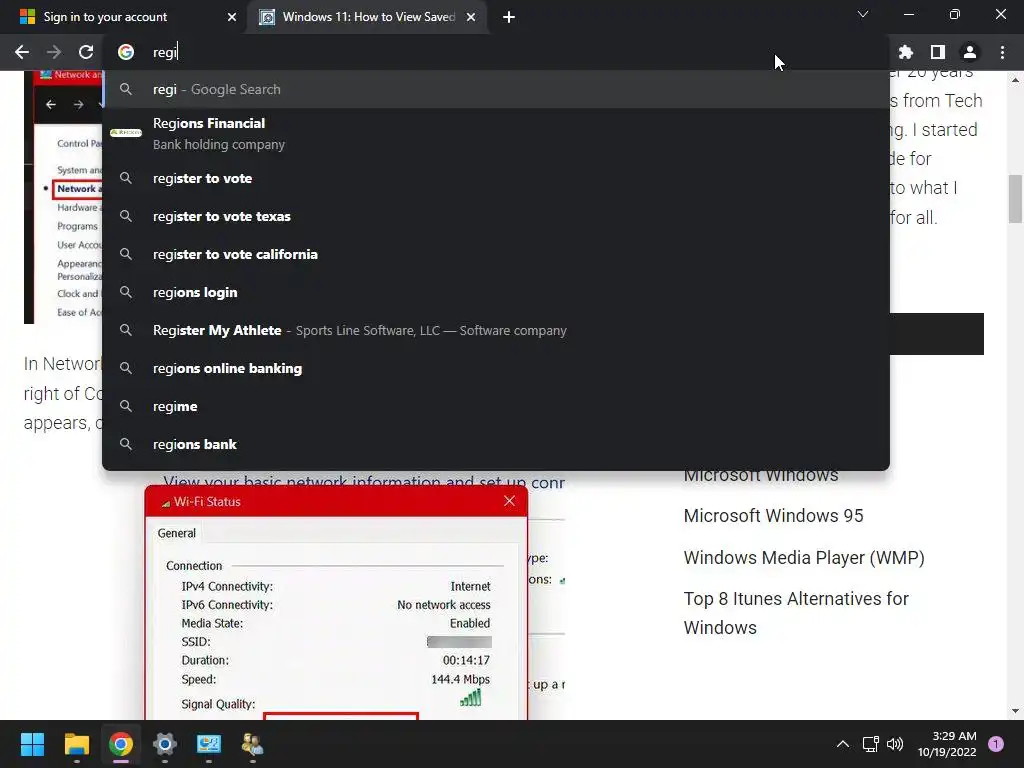Screen dimensions: 1024x768
Task: Click Chrome icon in taskbar
Action: click(121, 744)
